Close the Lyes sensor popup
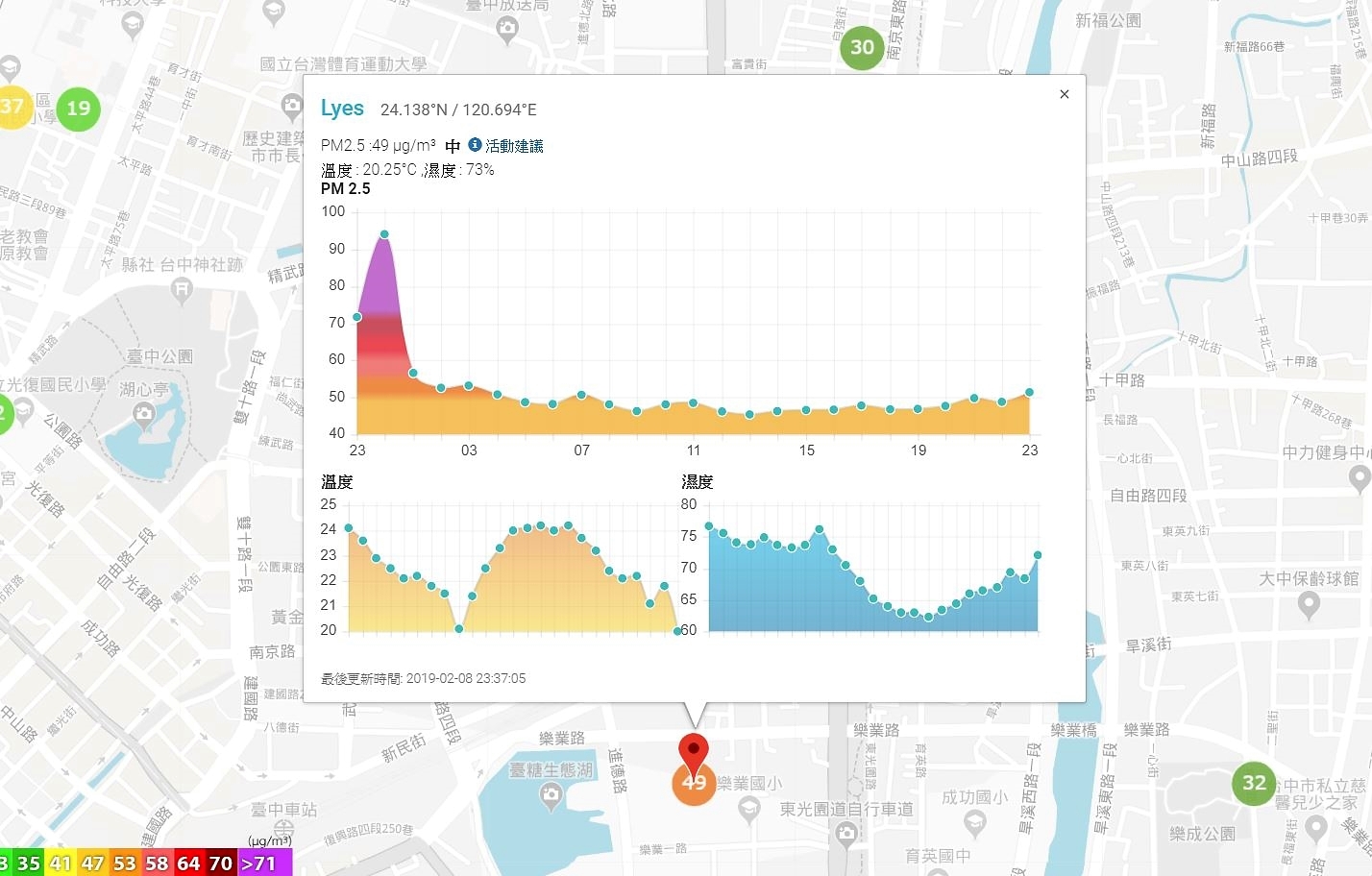Viewport: 1372px width, 876px height. pos(1064,94)
